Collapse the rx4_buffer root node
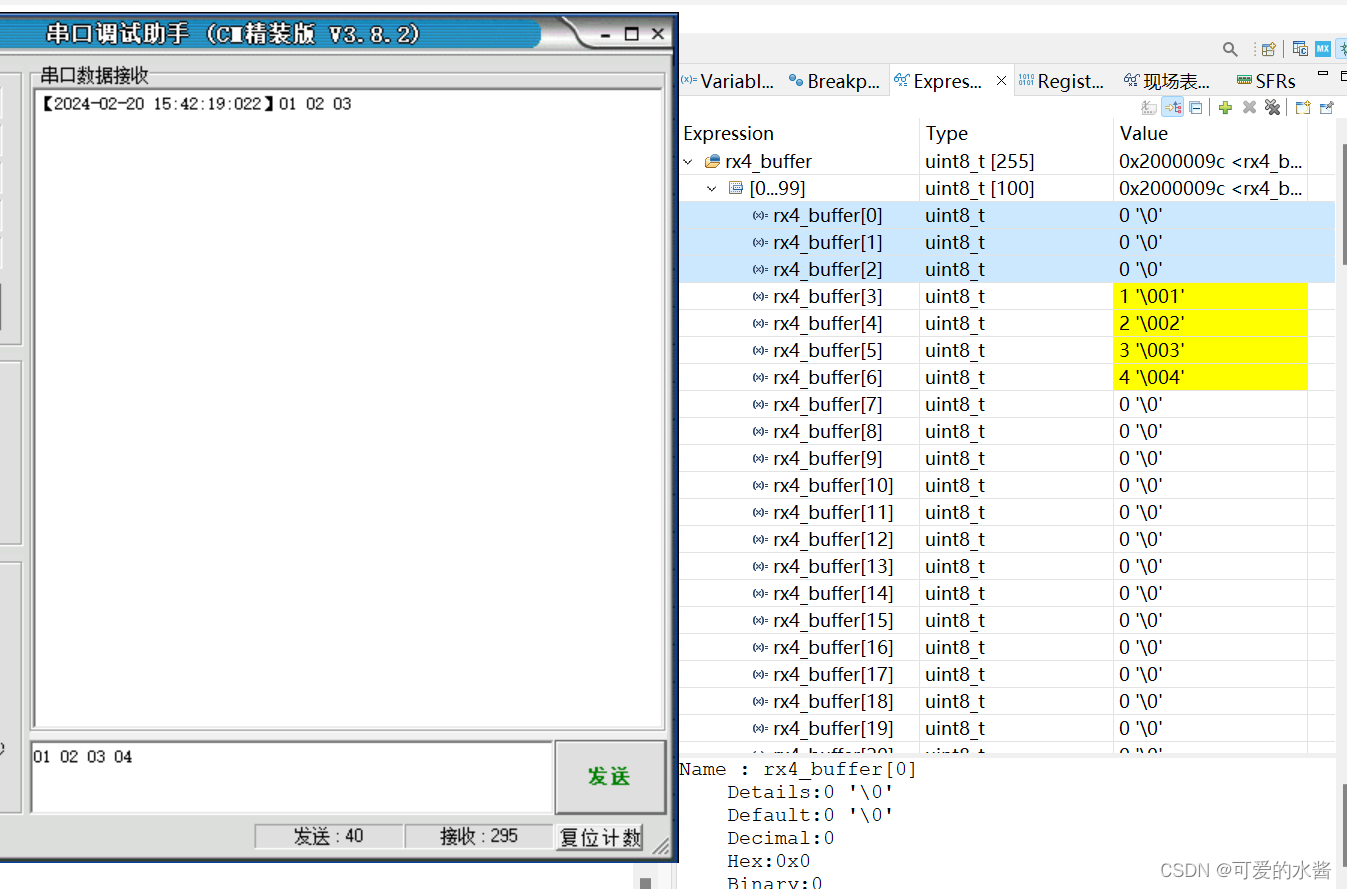Viewport: 1347px width, 889px height. pyautogui.click(x=688, y=162)
